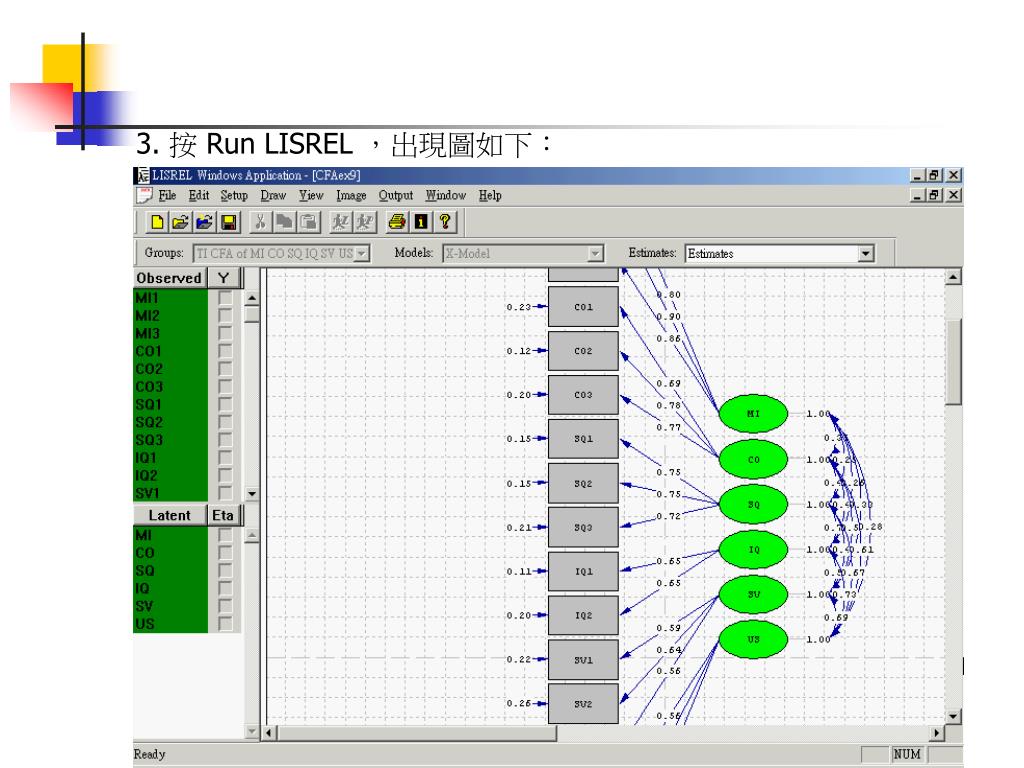The height and width of the screenshot is (768, 1024).
Task: Open the Help menu
Action: tap(490, 195)
